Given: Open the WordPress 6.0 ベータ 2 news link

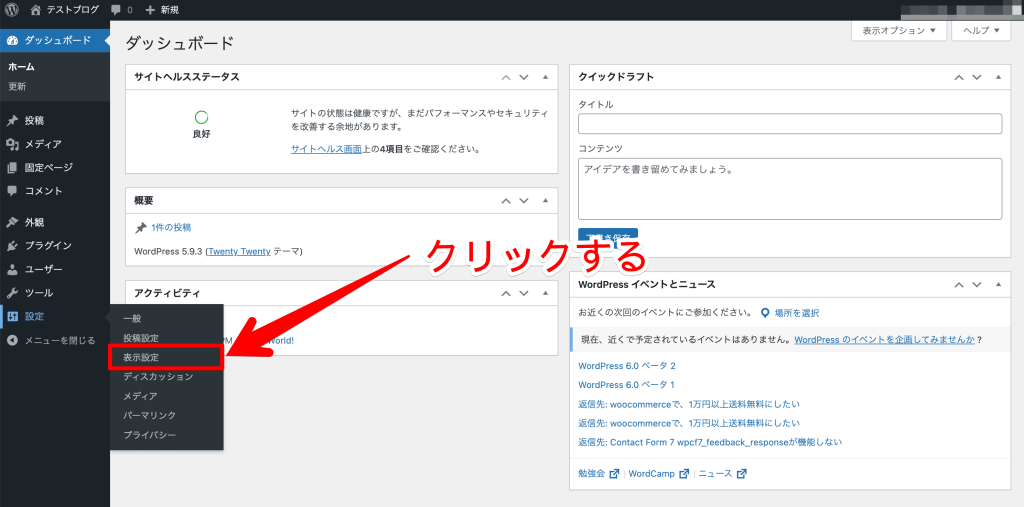Looking at the screenshot, I should pyautogui.click(x=627, y=366).
